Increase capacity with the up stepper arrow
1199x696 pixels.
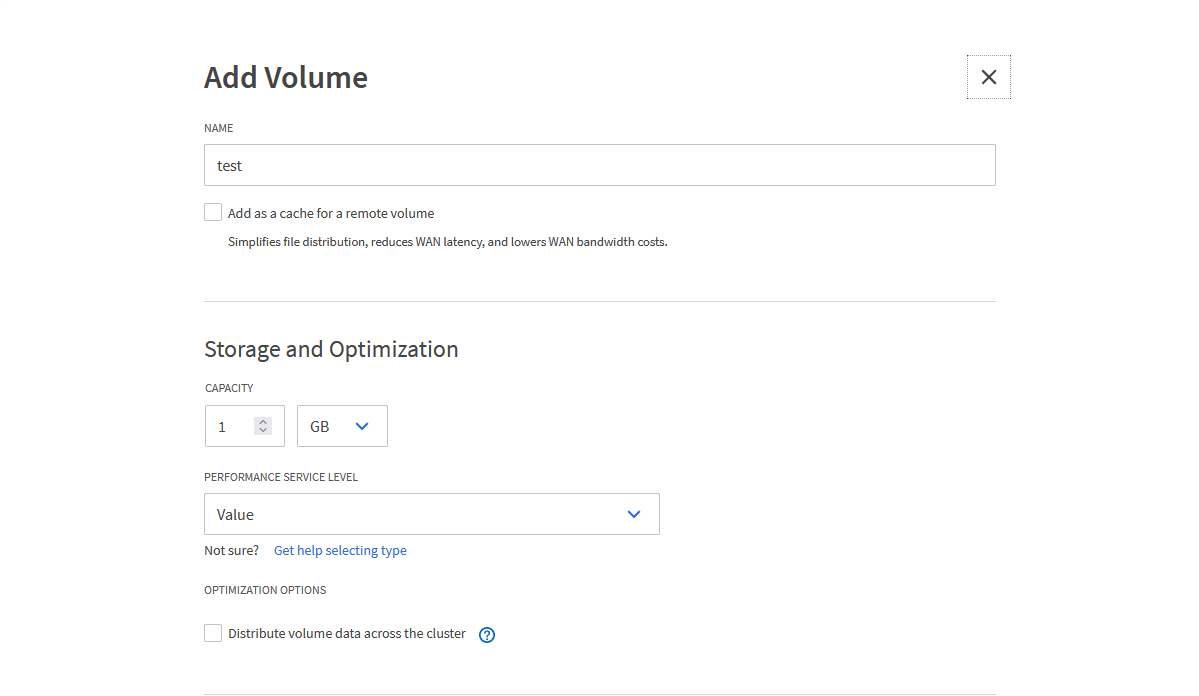click(263, 421)
